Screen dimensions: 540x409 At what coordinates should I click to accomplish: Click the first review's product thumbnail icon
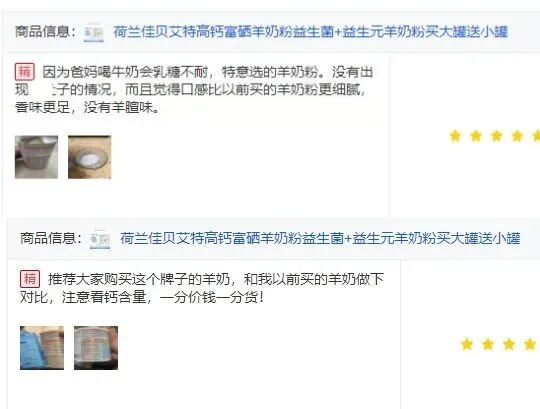[x=94, y=32]
